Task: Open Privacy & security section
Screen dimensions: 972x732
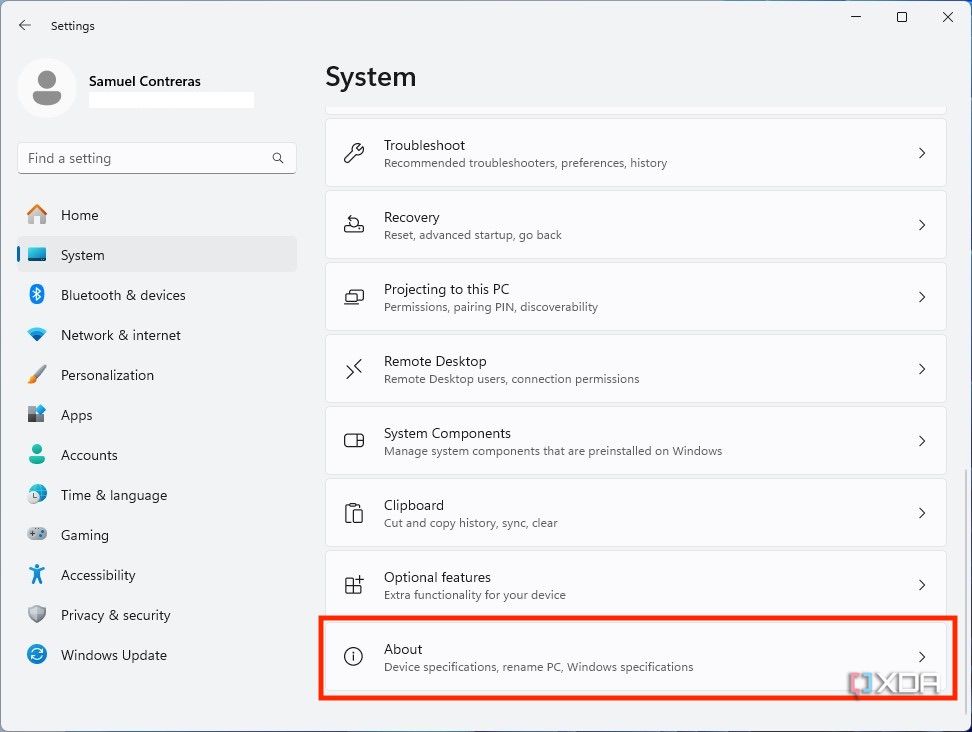Action: 157,614
